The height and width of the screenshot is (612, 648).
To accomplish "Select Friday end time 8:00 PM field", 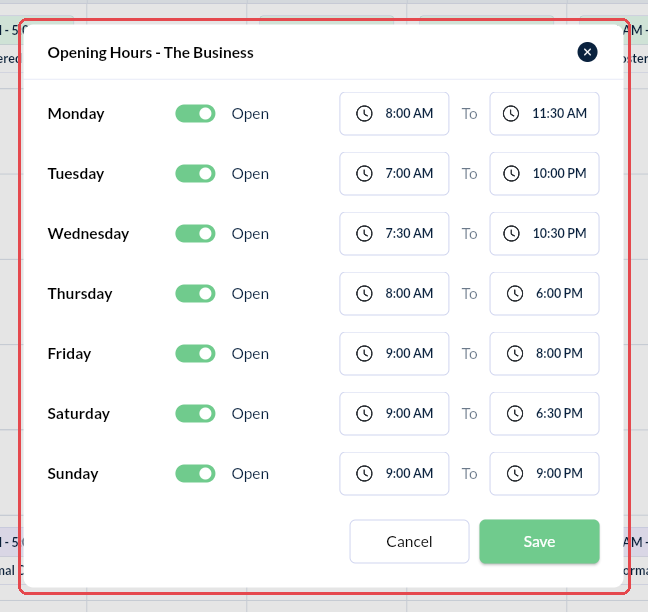I will 544,353.
